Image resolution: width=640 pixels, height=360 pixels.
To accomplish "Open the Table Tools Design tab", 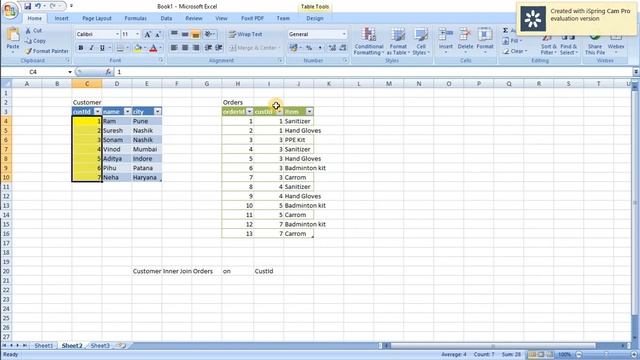I will [x=315, y=18].
